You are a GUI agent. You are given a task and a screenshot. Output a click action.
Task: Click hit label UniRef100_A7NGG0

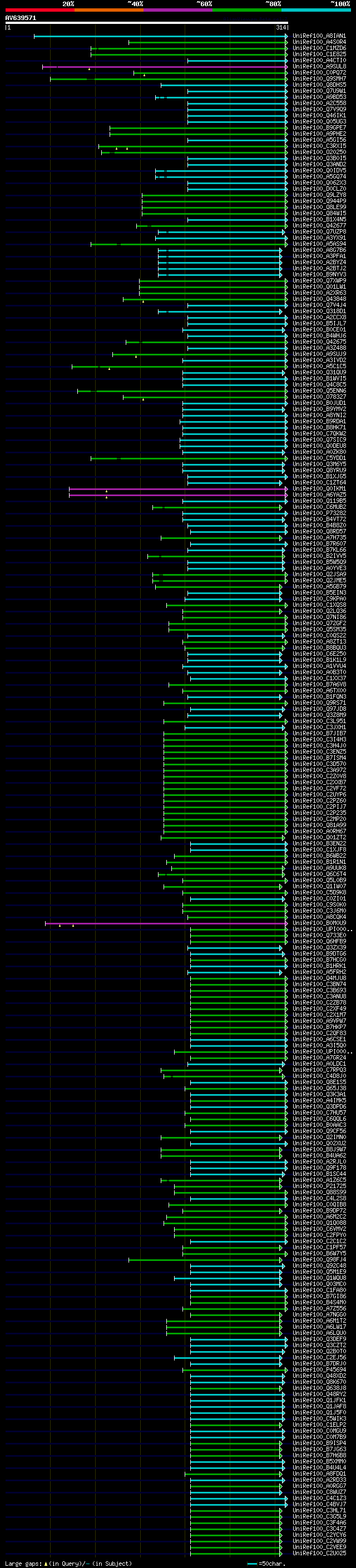tap(319, 1314)
